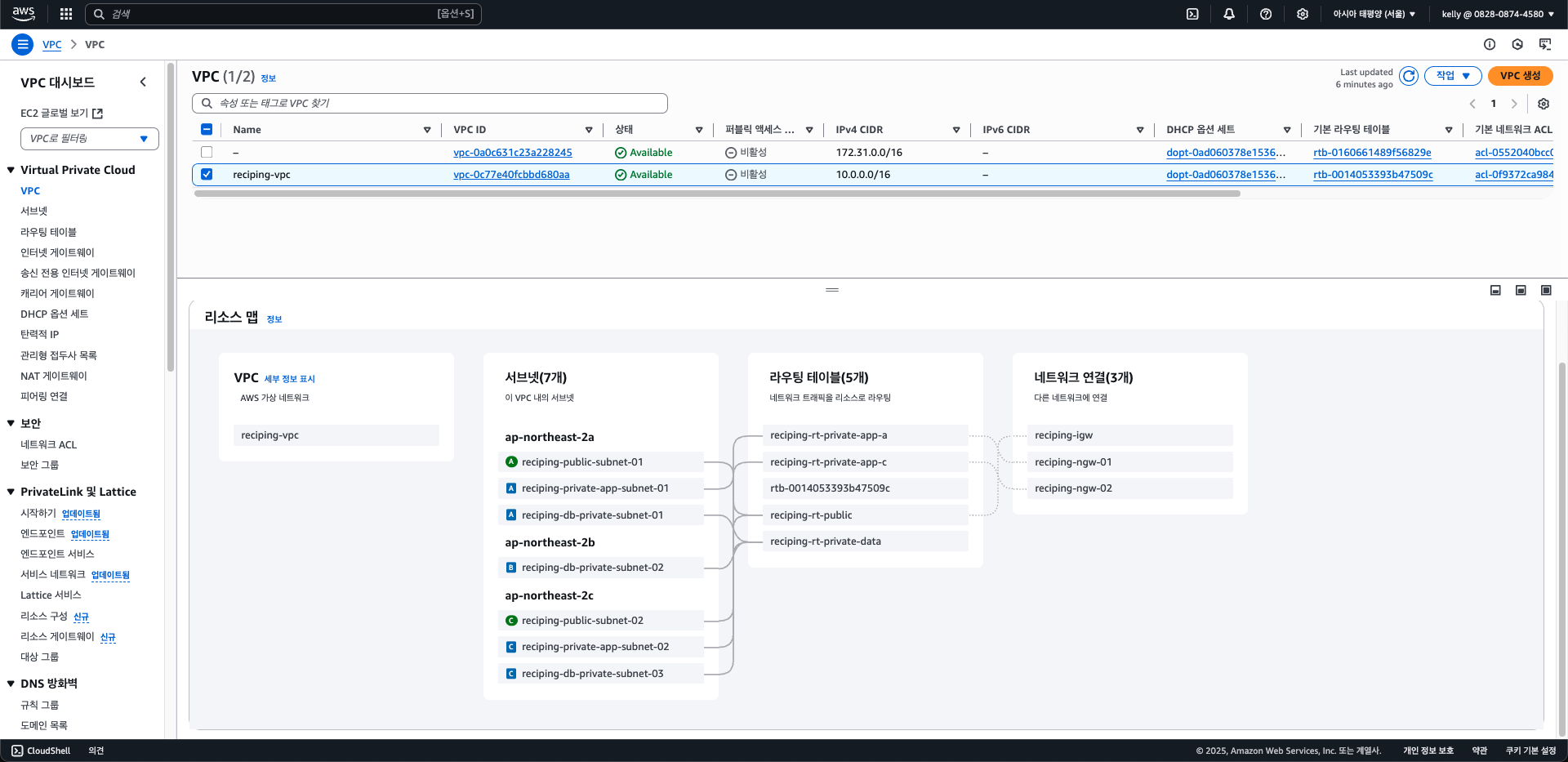
Task: Go to next page of VPC table
Action: point(1514,104)
